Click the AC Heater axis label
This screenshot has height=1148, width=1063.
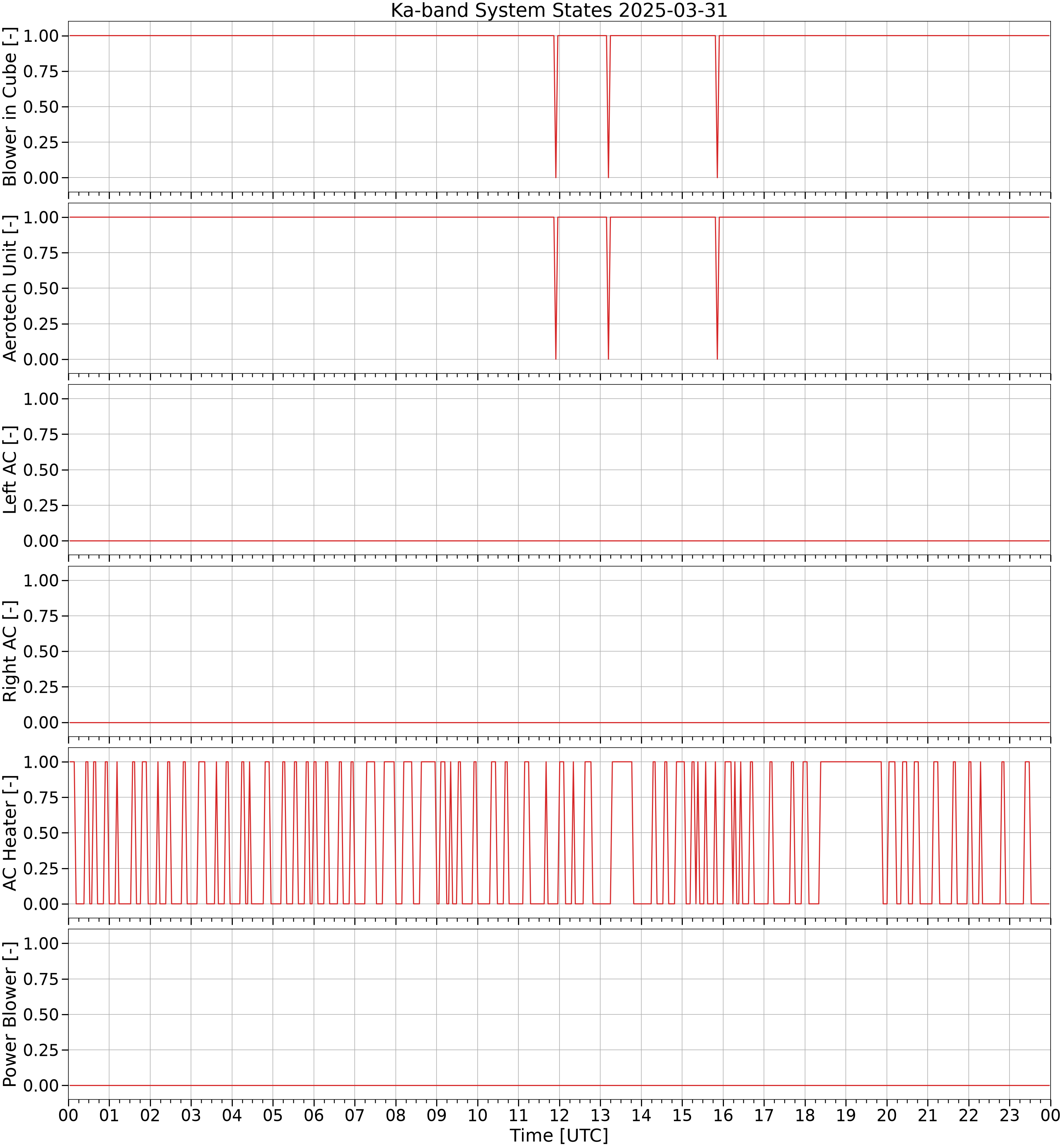tap(10, 833)
